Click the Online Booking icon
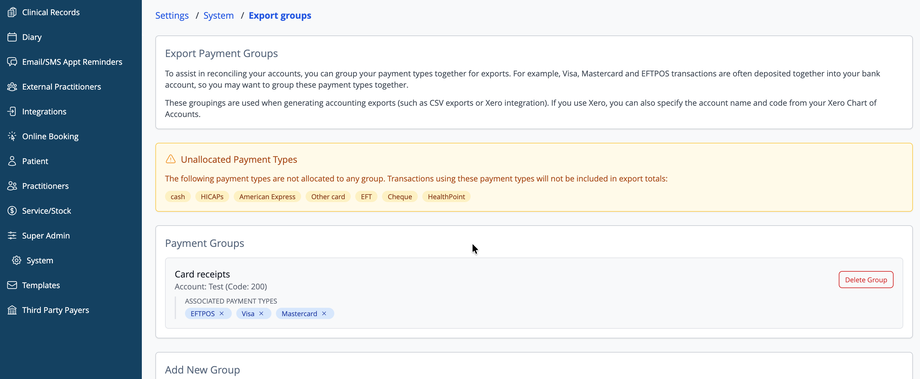Image resolution: width=920 pixels, height=379 pixels. point(12,136)
